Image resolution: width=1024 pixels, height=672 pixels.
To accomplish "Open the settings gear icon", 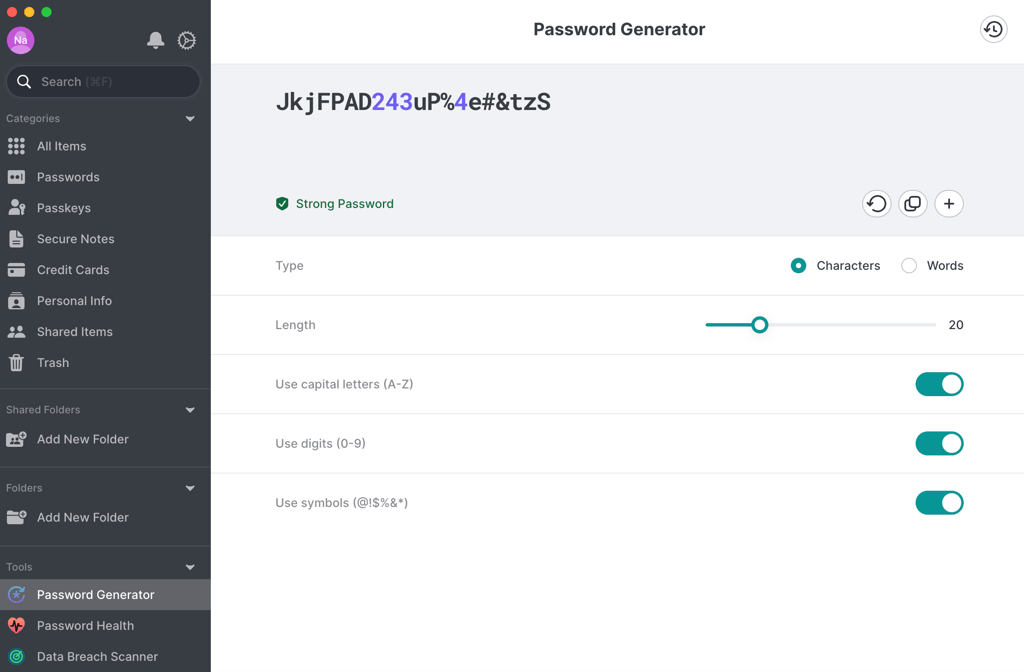I will [187, 40].
